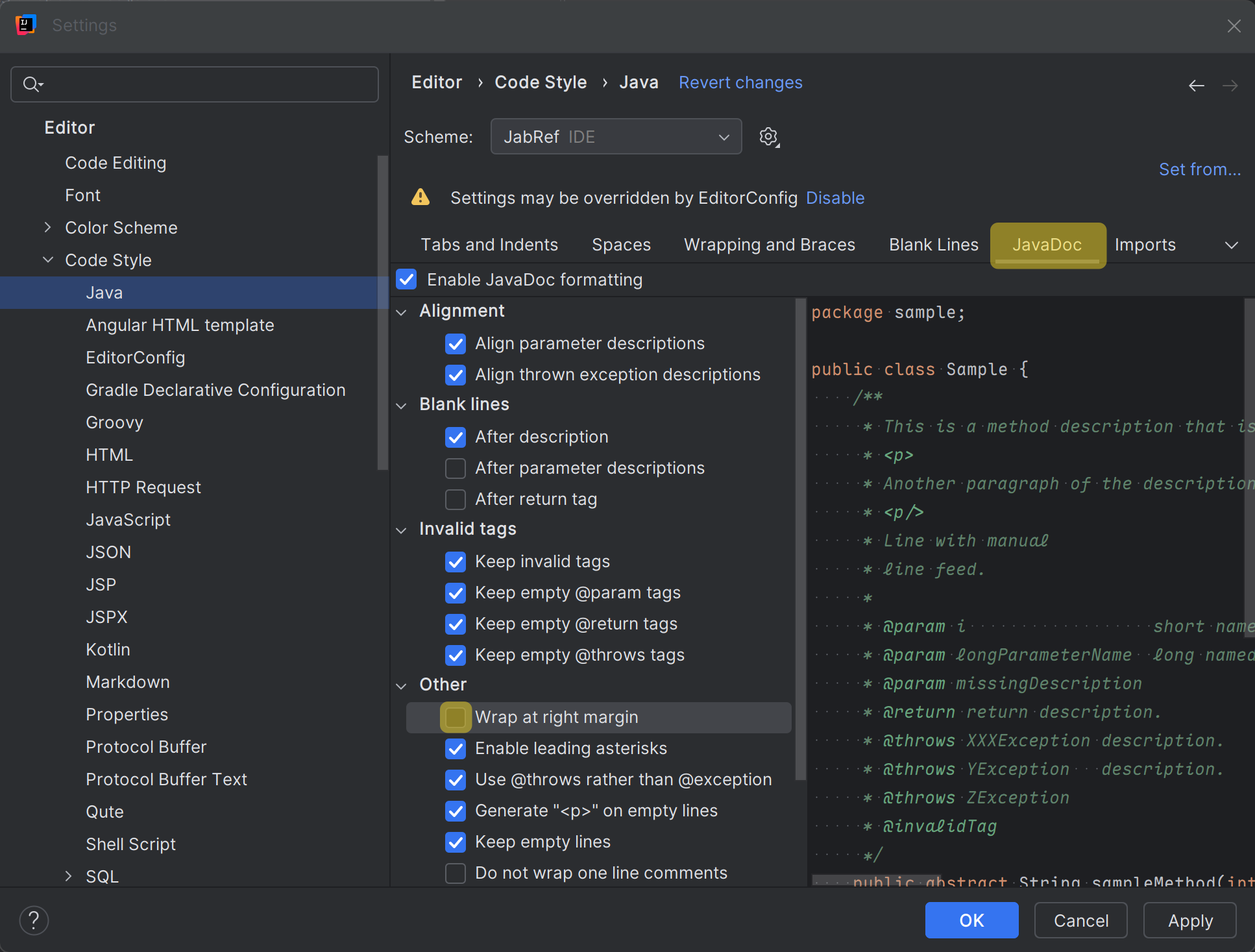Click the settings tree scrollbar
Viewport: 1255px width, 952px height.
point(383,312)
